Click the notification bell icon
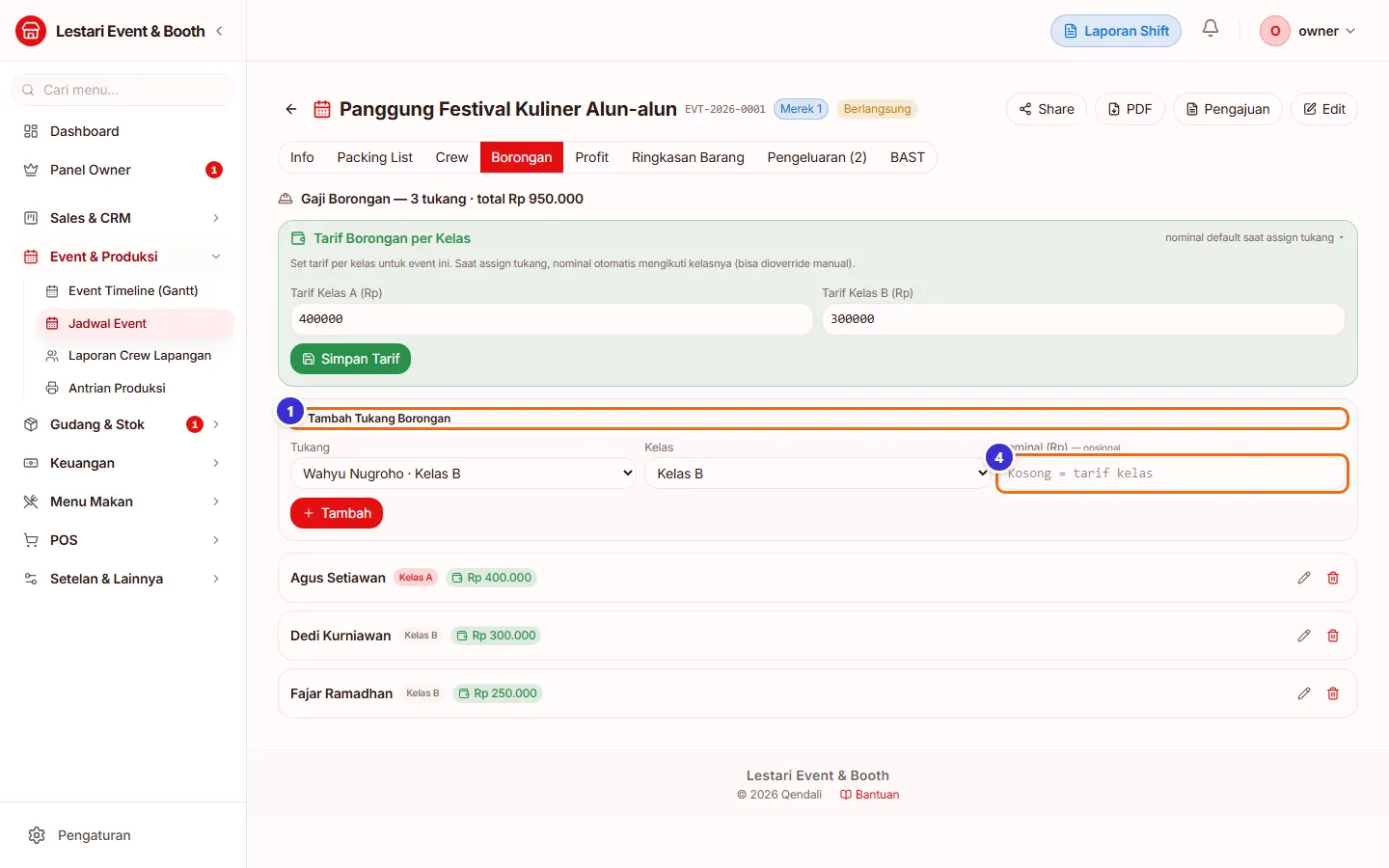Viewport: 1389px width, 868px height. point(1211,29)
